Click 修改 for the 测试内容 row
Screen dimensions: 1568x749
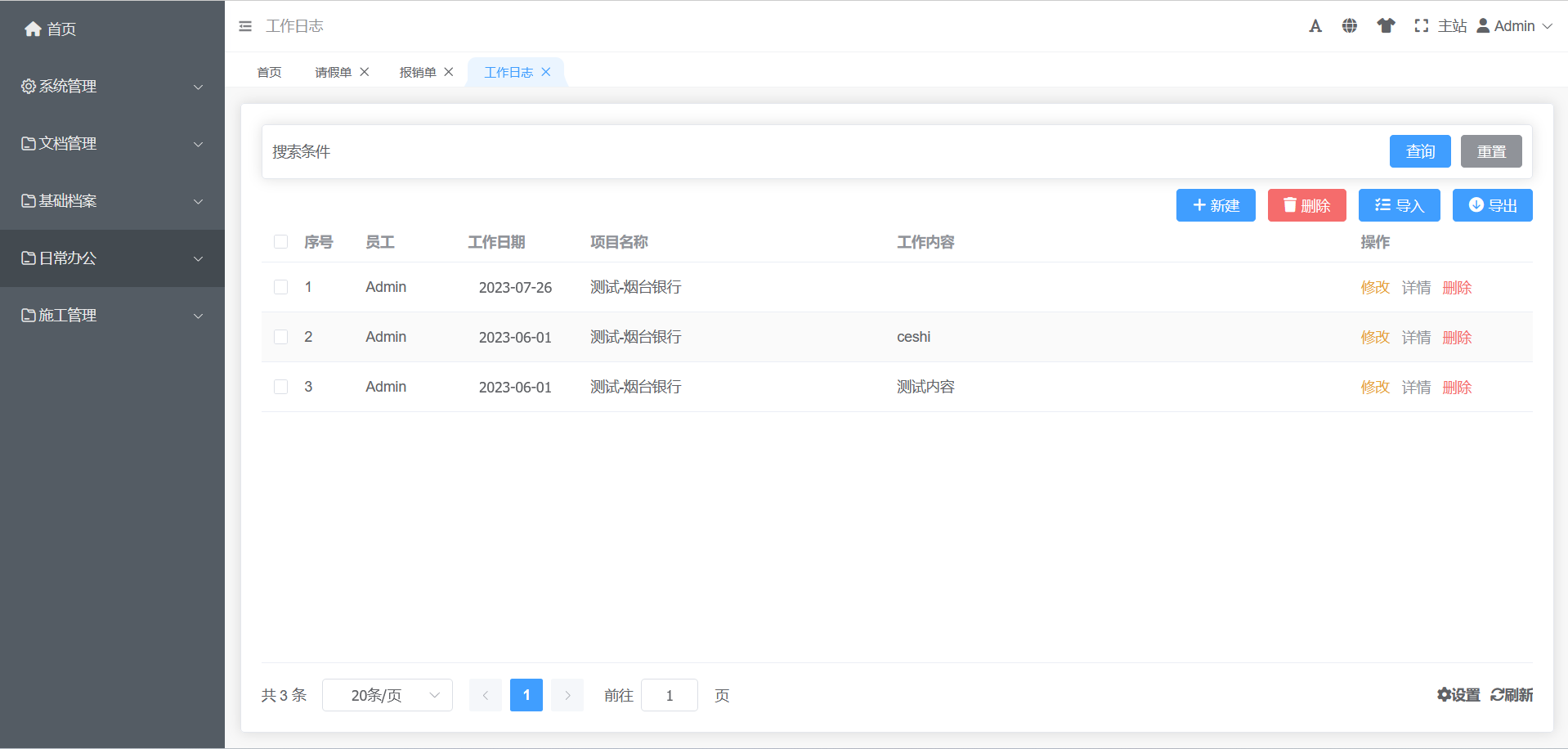pos(1375,387)
